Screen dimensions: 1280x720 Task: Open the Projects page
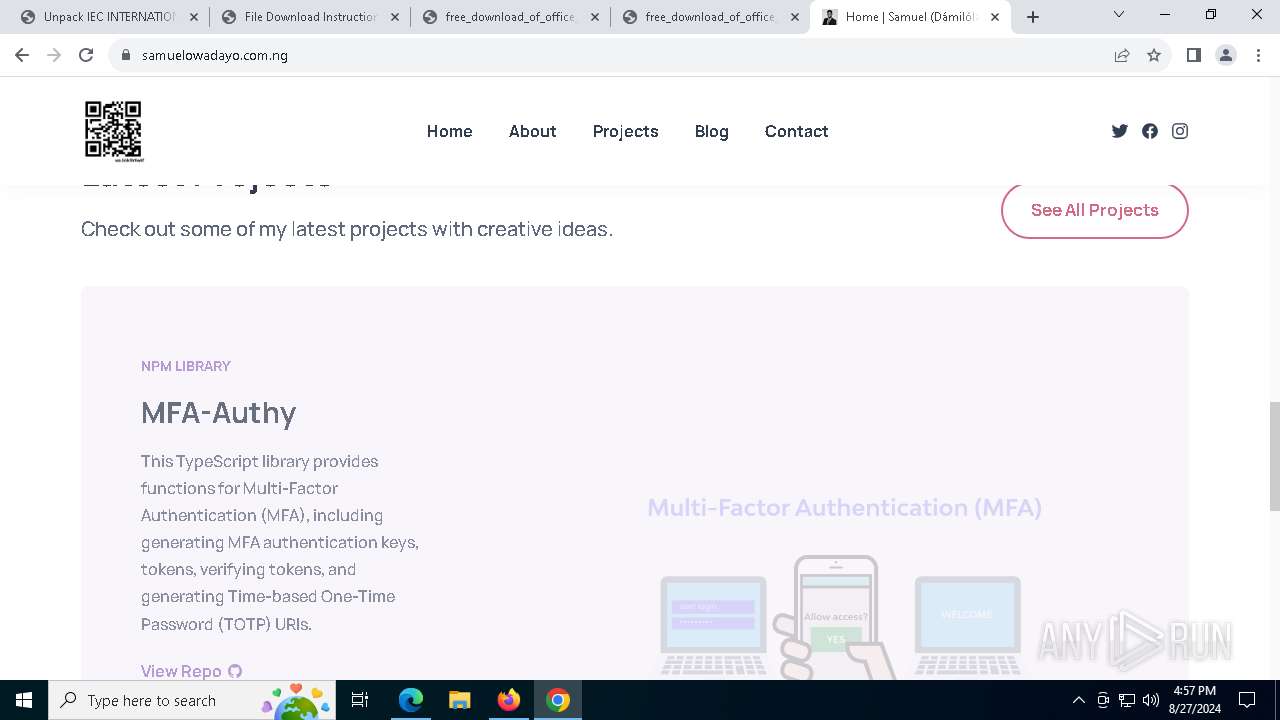click(x=625, y=131)
